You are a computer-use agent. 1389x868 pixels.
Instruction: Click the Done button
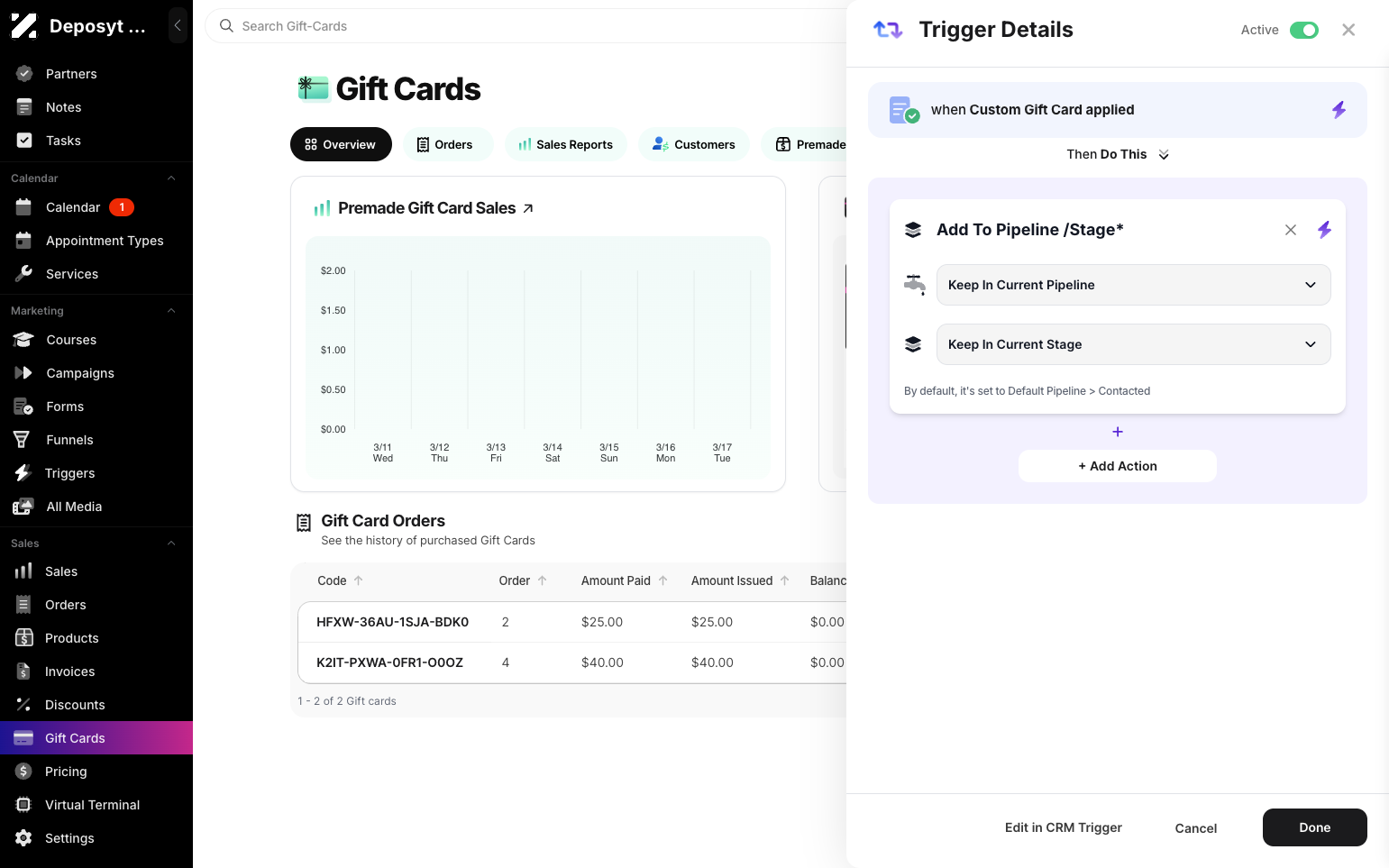tap(1315, 827)
